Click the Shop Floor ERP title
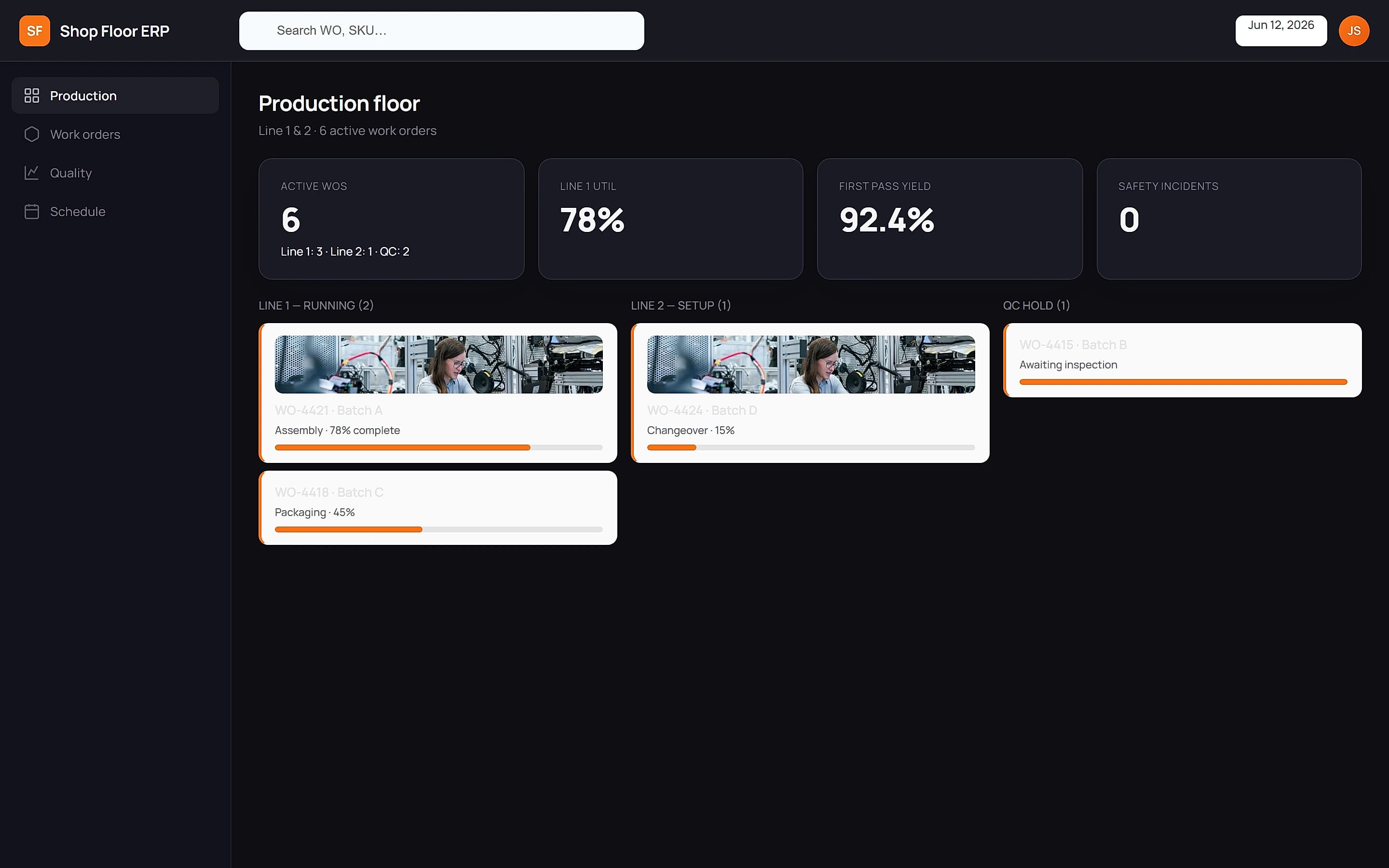This screenshot has width=1389, height=868. (x=114, y=31)
